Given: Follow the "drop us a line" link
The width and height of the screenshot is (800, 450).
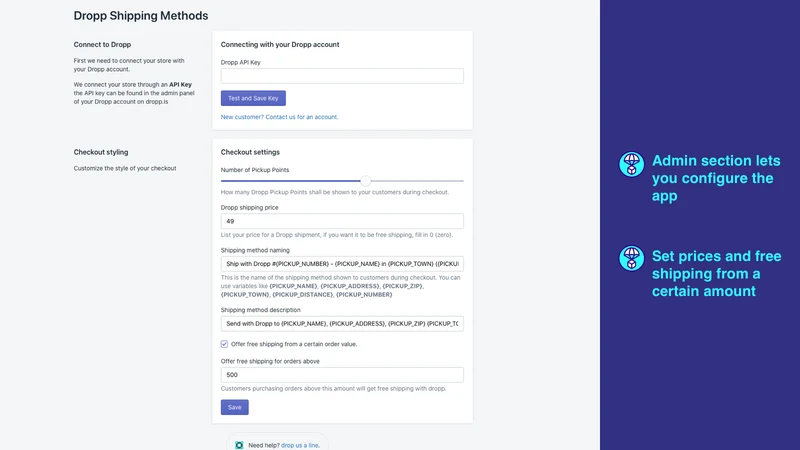Looking at the screenshot, I should tap(299, 445).
